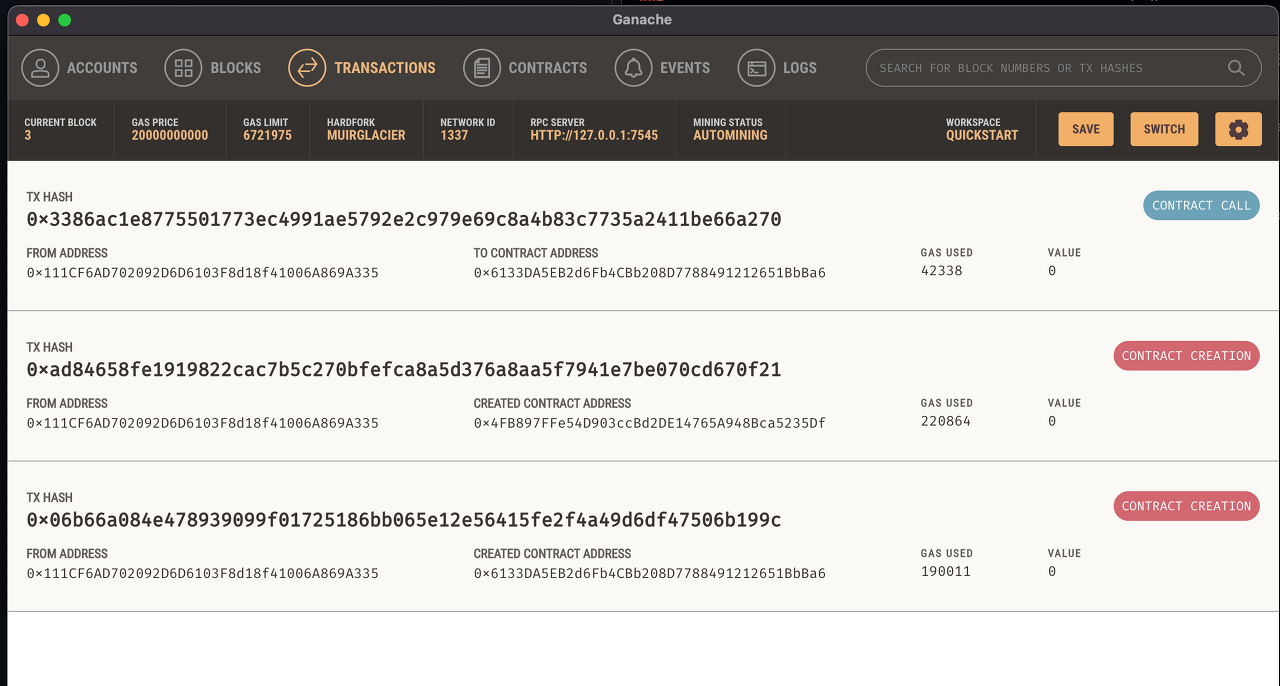This screenshot has width=1280, height=686.
Task: Click from address in tx 0x06b66a08
Action: pyautogui.click(x=203, y=573)
